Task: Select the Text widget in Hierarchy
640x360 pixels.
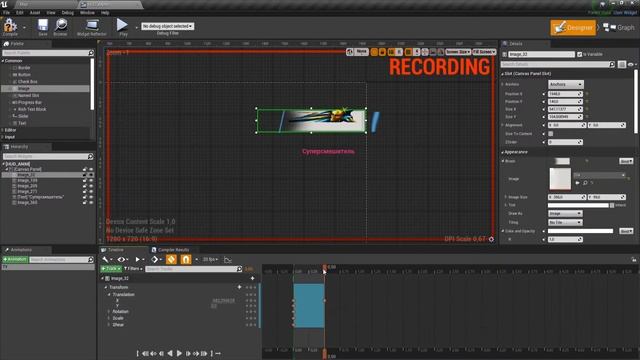Action: 40,197
